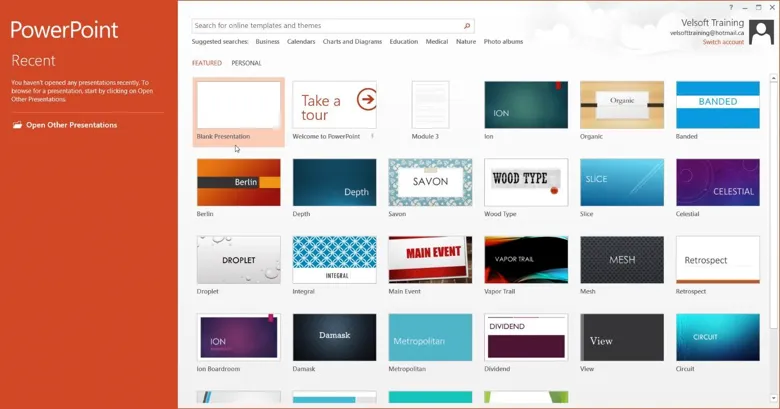Viewport: 780px width, 409px height.
Task: Select the Business suggested search
Action: tap(267, 42)
